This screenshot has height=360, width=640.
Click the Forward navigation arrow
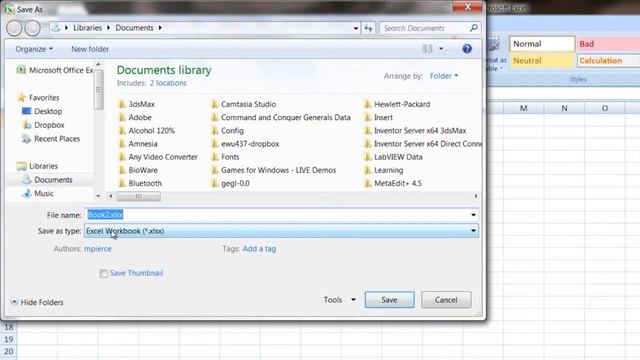click(32, 28)
